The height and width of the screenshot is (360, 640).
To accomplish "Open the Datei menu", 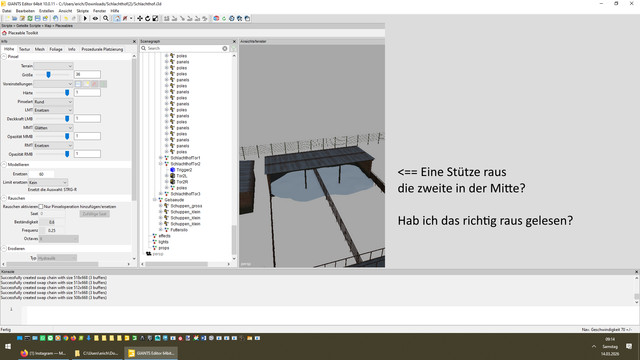I will (x=7, y=11).
